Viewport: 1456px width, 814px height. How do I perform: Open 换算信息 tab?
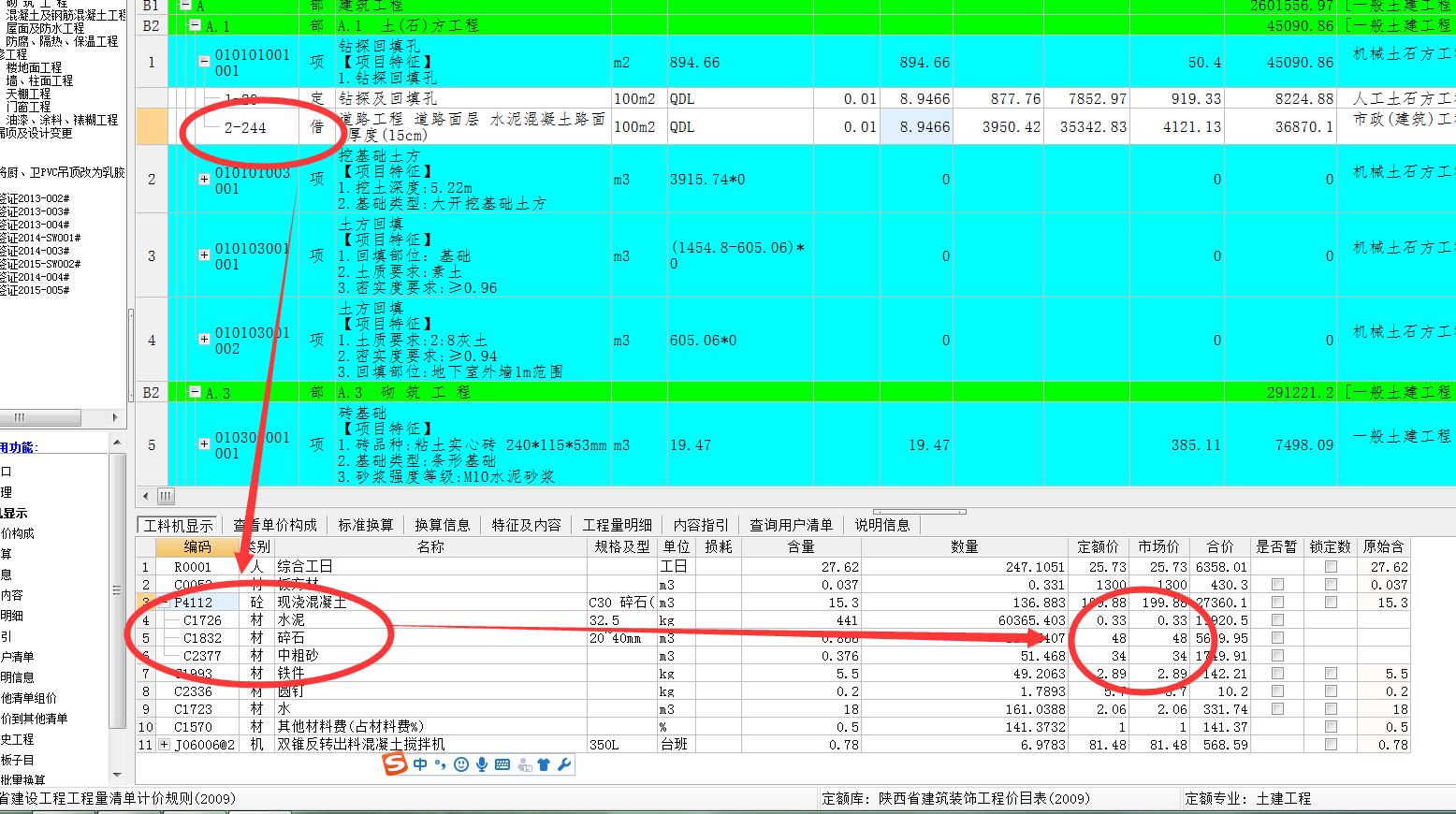click(443, 525)
